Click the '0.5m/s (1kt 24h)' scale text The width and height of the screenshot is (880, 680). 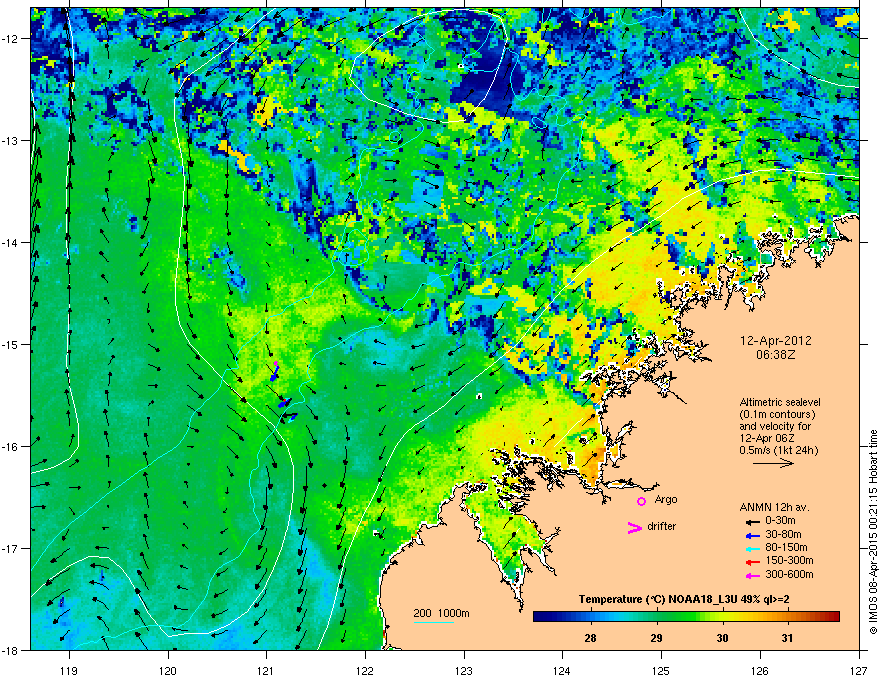tap(779, 451)
